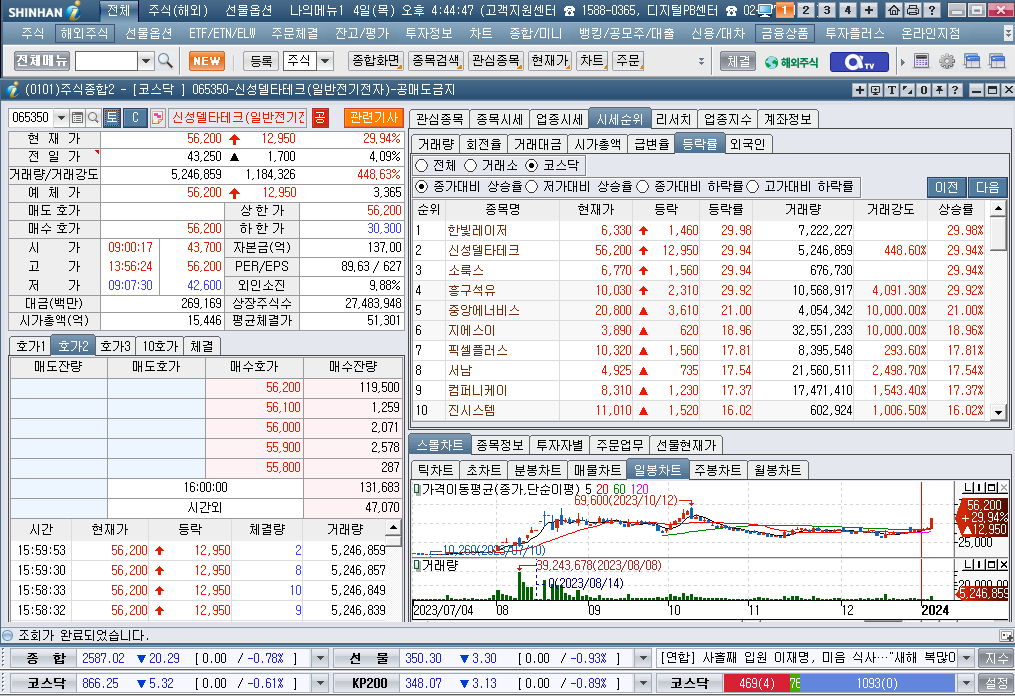The width and height of the screenshot is (1015, 696).
Task: Open help with the title bar question mark
Action: coord(931,10)
